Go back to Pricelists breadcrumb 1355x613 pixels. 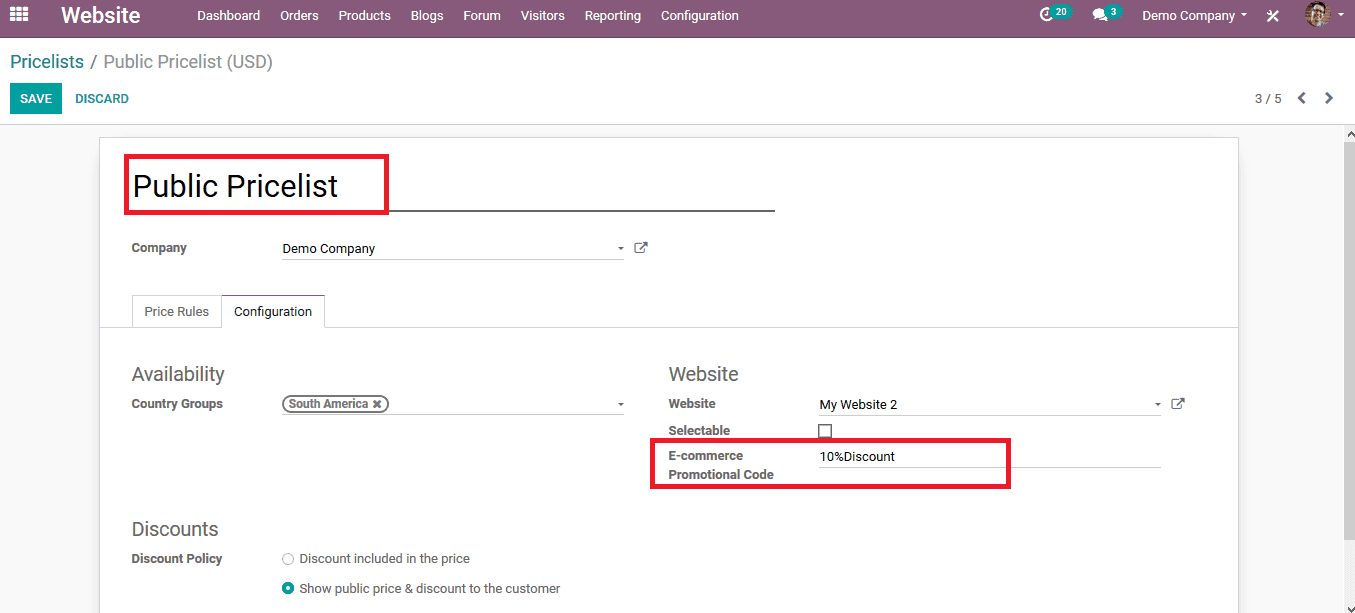point(47,62)
